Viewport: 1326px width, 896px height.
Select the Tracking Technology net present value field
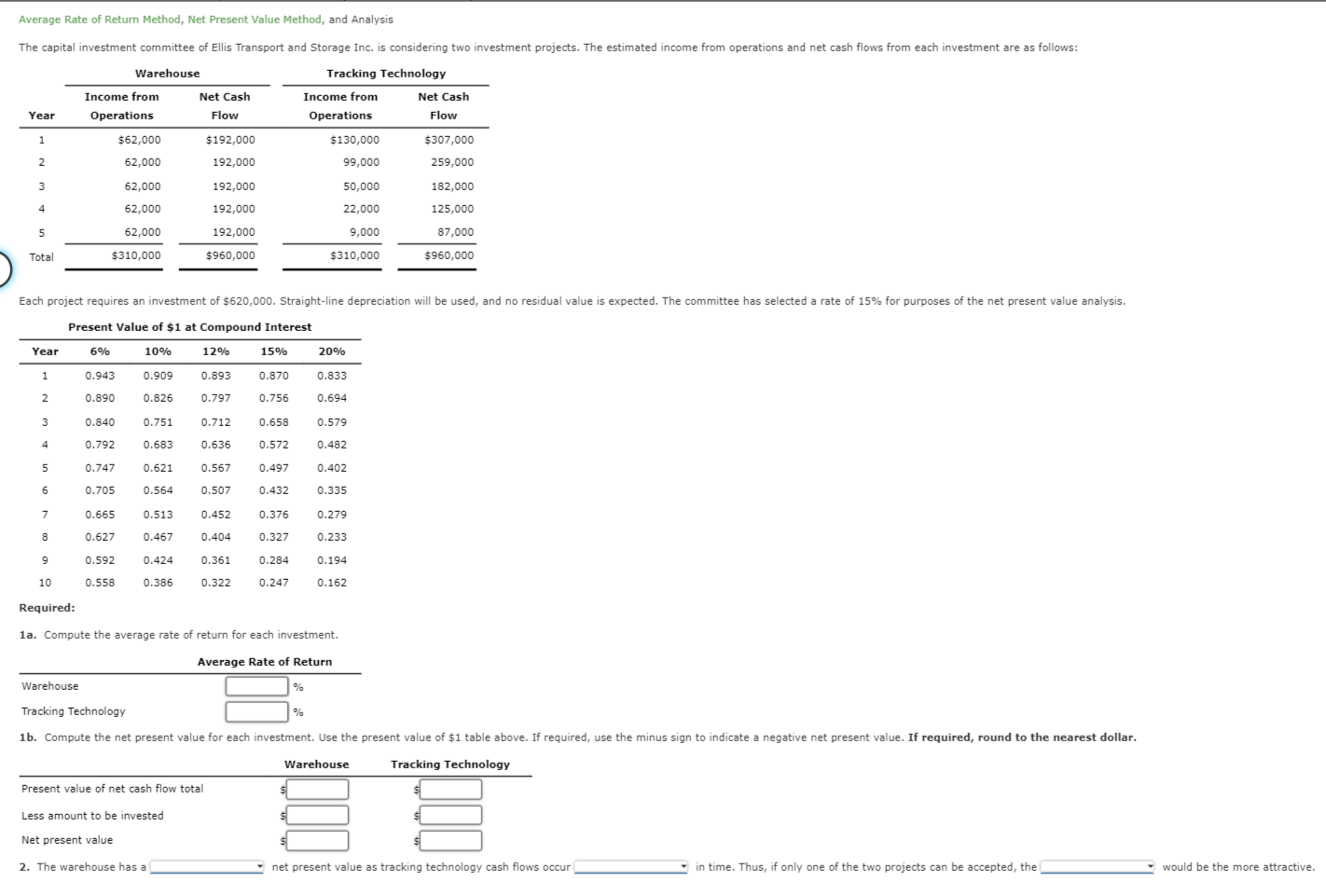(450, 840)
